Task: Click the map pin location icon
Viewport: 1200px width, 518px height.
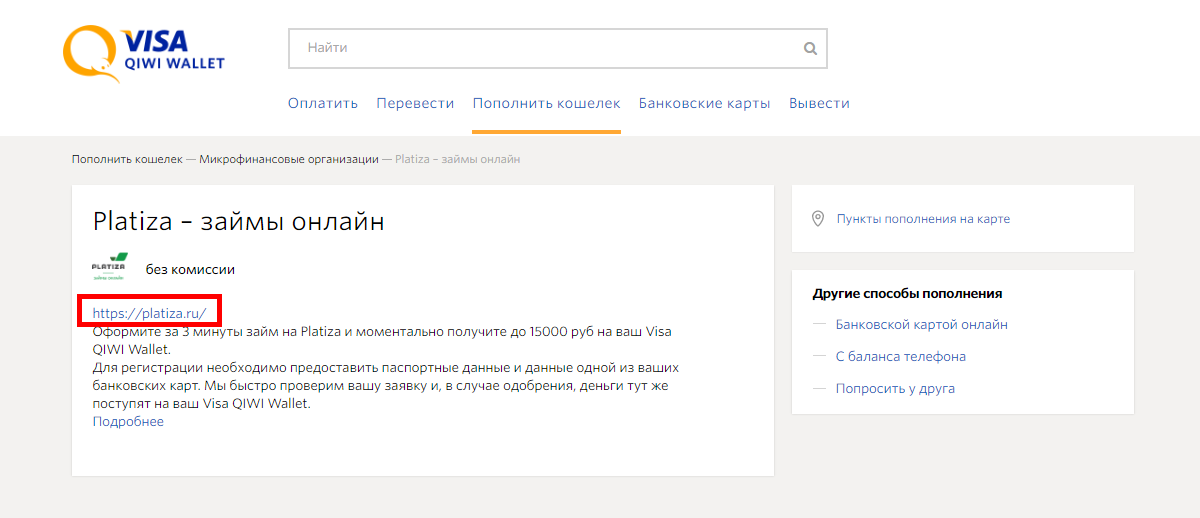Action: click(x=817, y=219)
